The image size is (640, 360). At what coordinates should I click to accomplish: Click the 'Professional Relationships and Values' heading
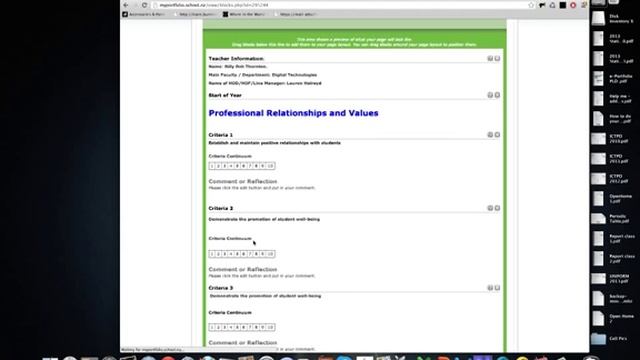293,113
